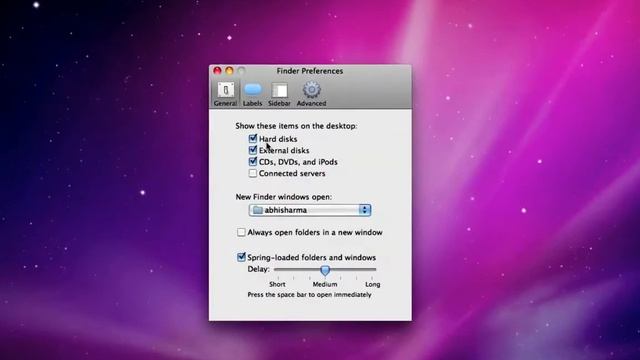
Task: Click the 'Show these items on the desktop:' label
Action: coord(296,126)
